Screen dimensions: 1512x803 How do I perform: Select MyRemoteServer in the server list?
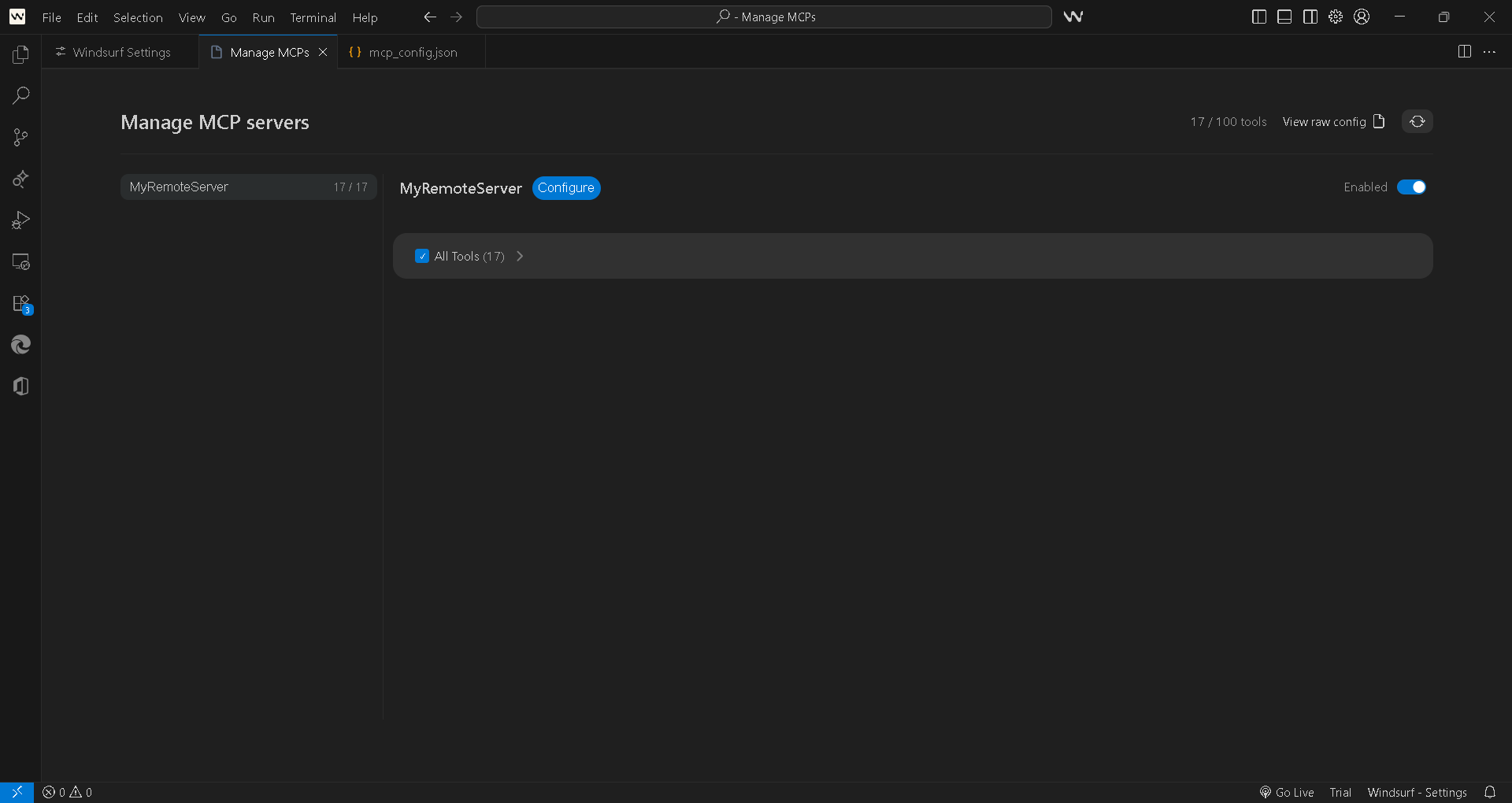pyautogui.click(x=248, y=187)
